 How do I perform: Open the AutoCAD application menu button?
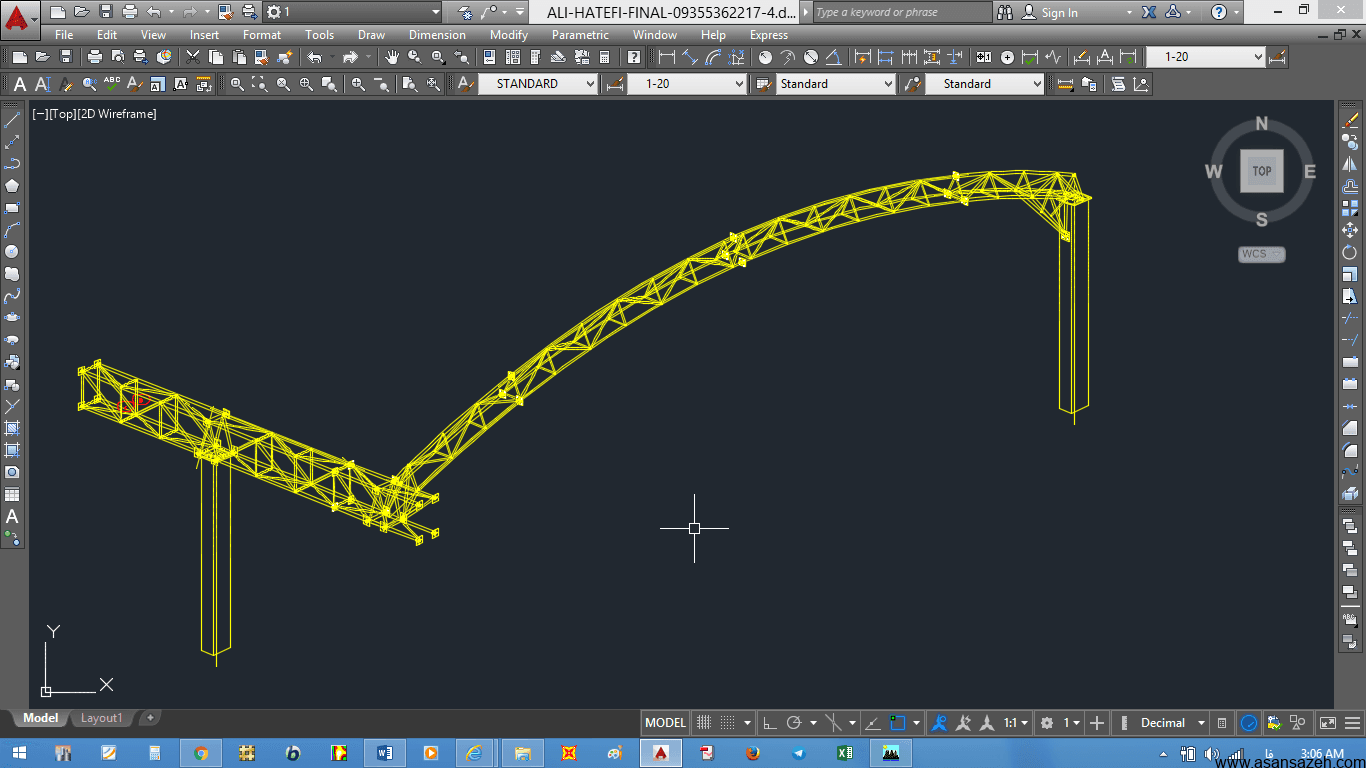tap(21, 18)
